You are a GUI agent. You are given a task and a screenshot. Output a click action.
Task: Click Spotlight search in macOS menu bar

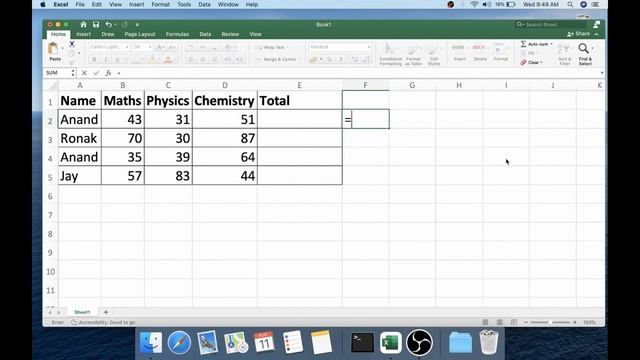(570, 4)
